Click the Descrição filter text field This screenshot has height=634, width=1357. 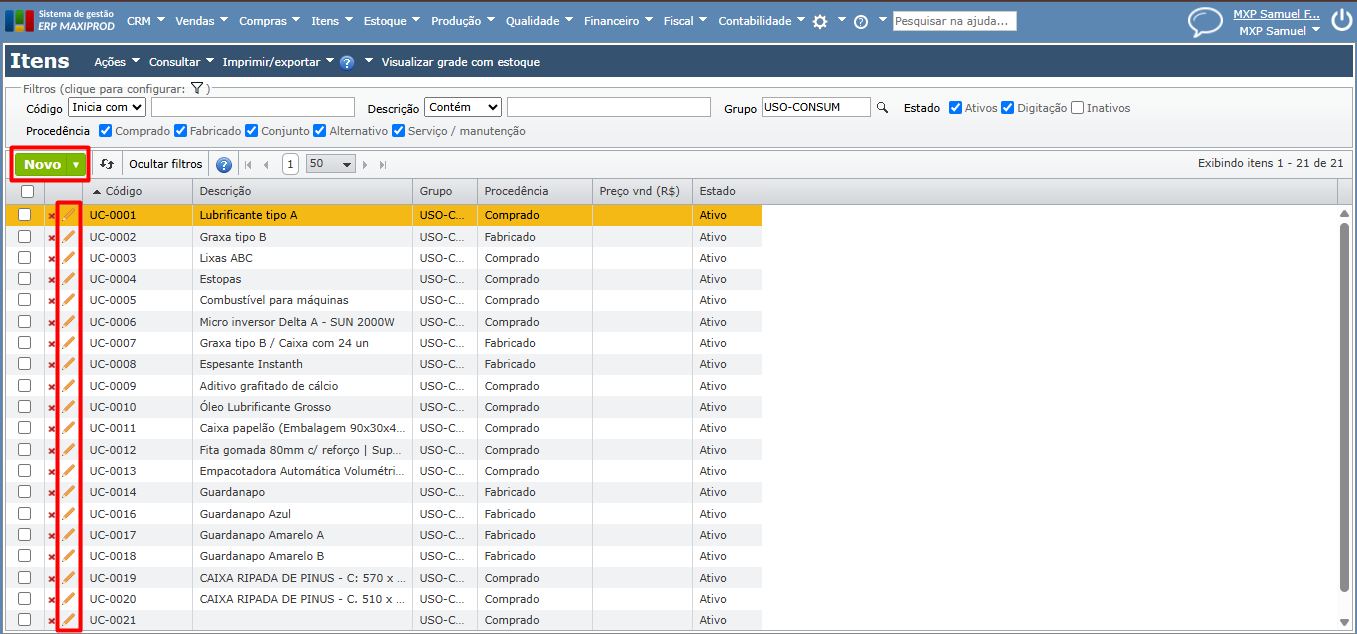click(x=609, y=107)
